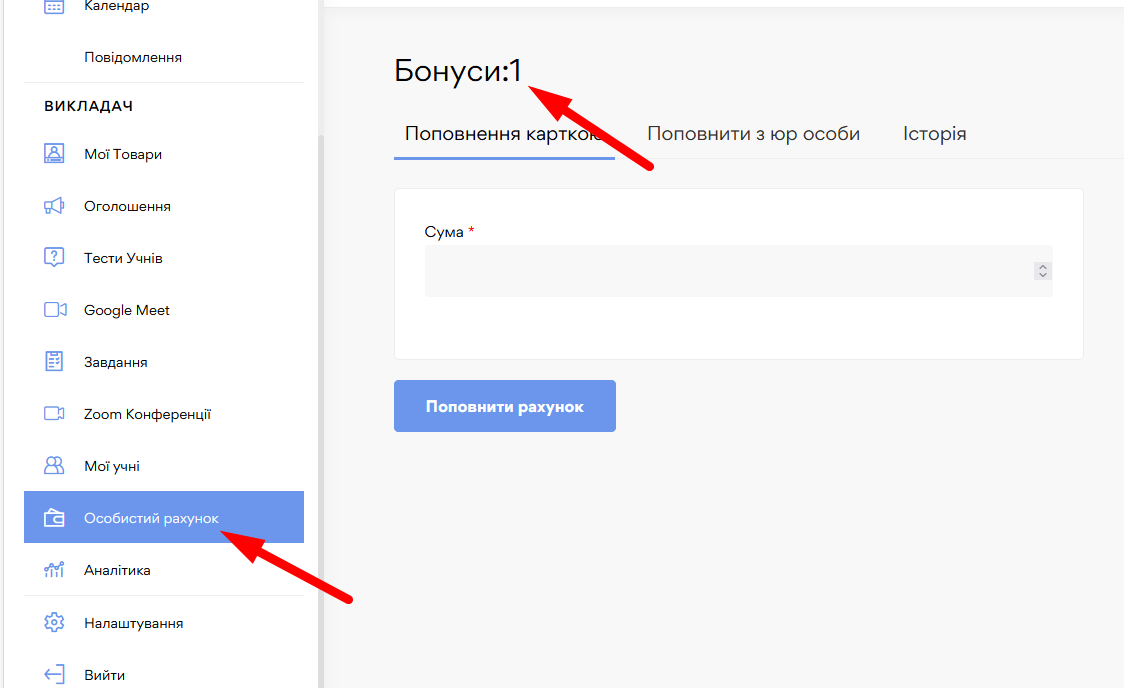This screenshot has width=1124, height=688.
Task: Select the Тести Учнів question icon
Action: (x=54, y=258)
